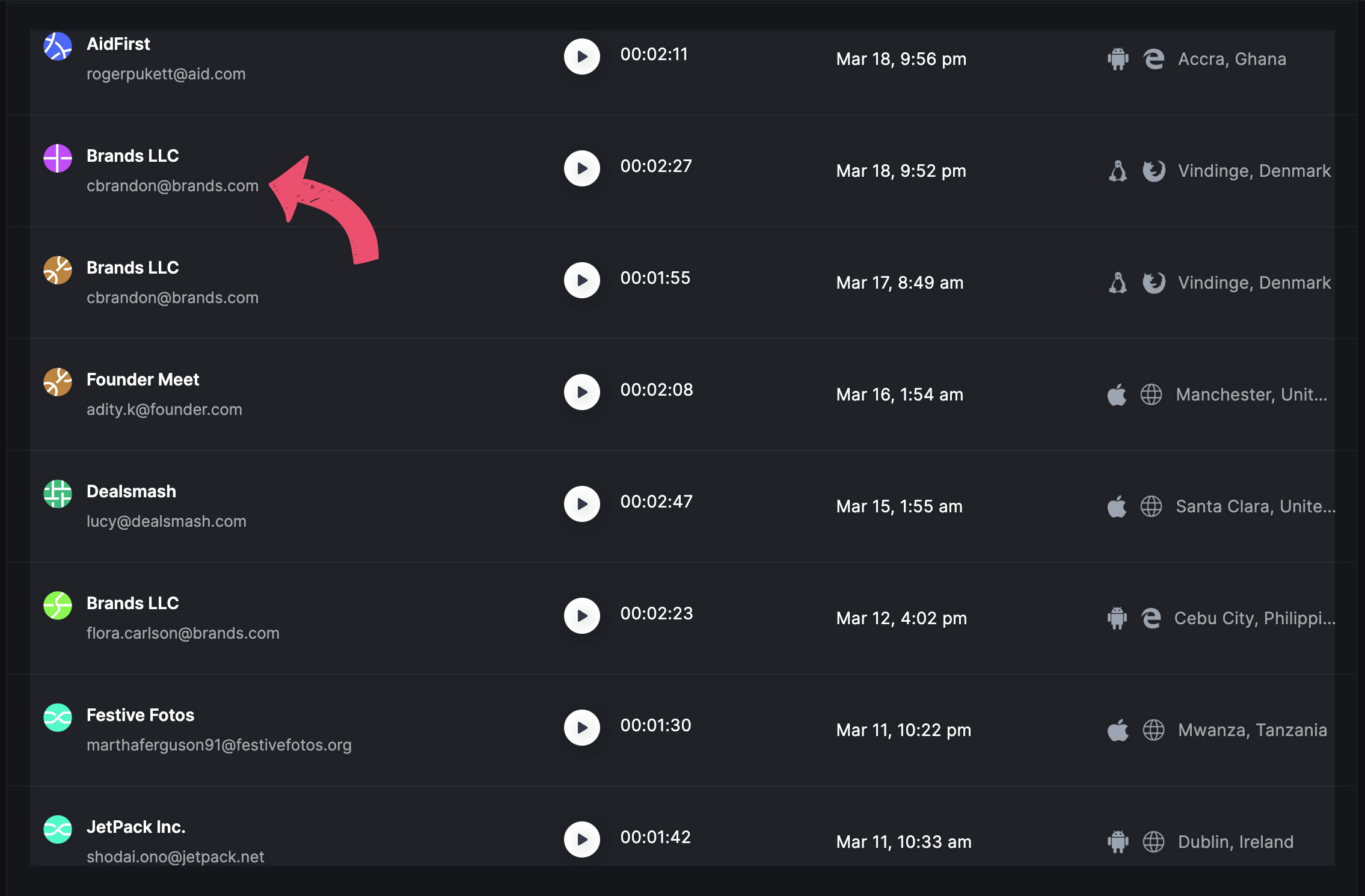Click the Android icon in Accra row
The height and width of the screenshot is (896, 1365).
point(1118,59)
